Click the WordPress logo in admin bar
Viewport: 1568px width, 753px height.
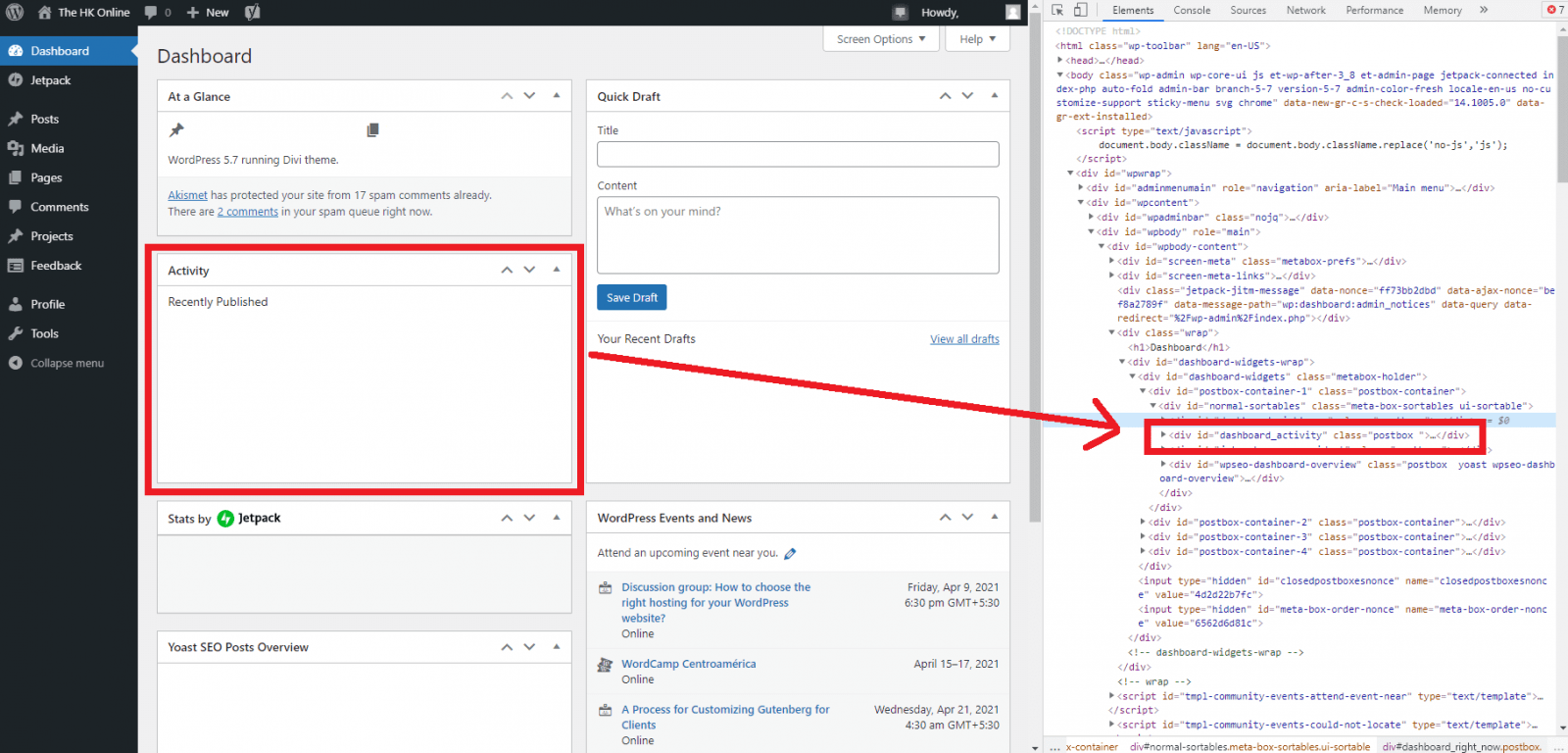click(x=15, y=13)
